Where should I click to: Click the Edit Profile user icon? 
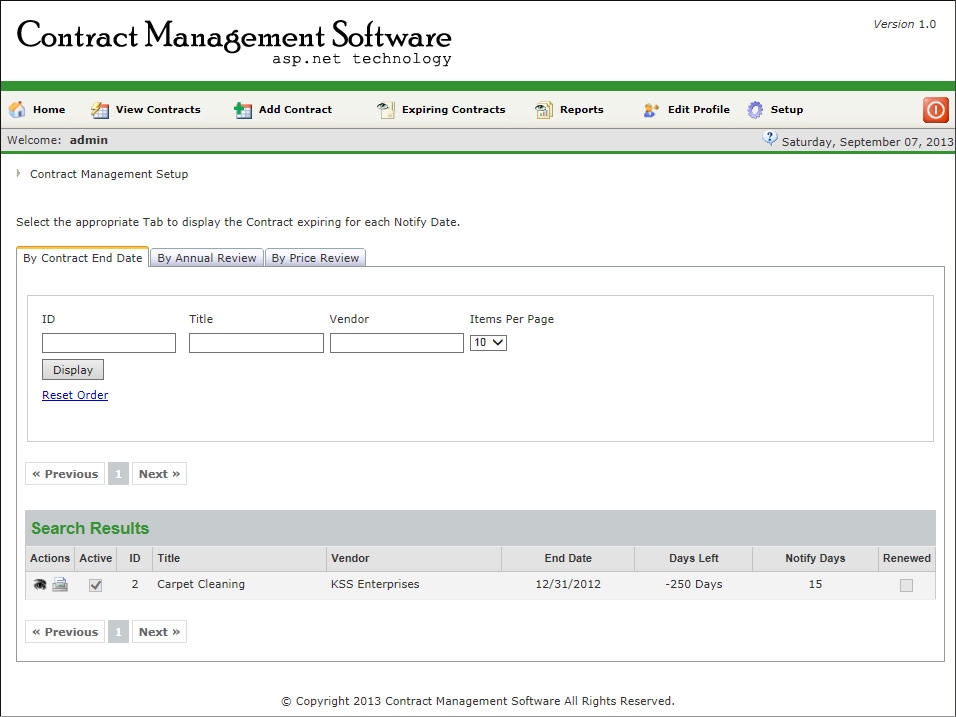(651, 110)
